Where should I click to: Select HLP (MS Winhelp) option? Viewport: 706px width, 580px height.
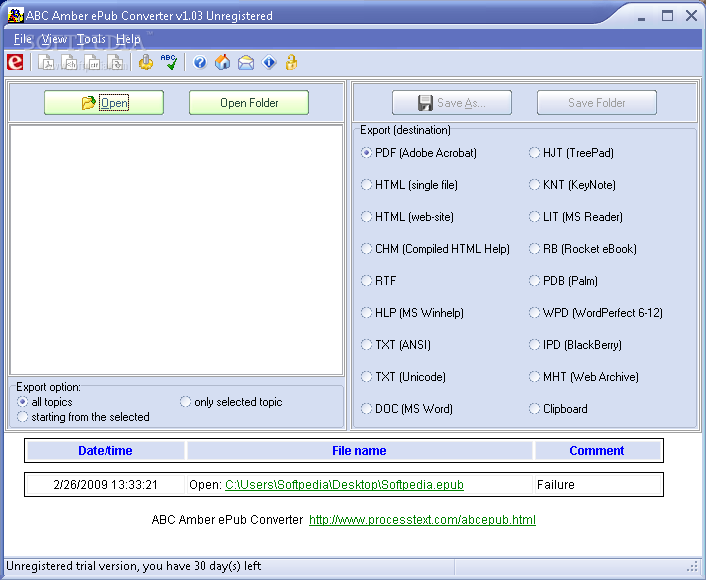click(x=412, y=313)
